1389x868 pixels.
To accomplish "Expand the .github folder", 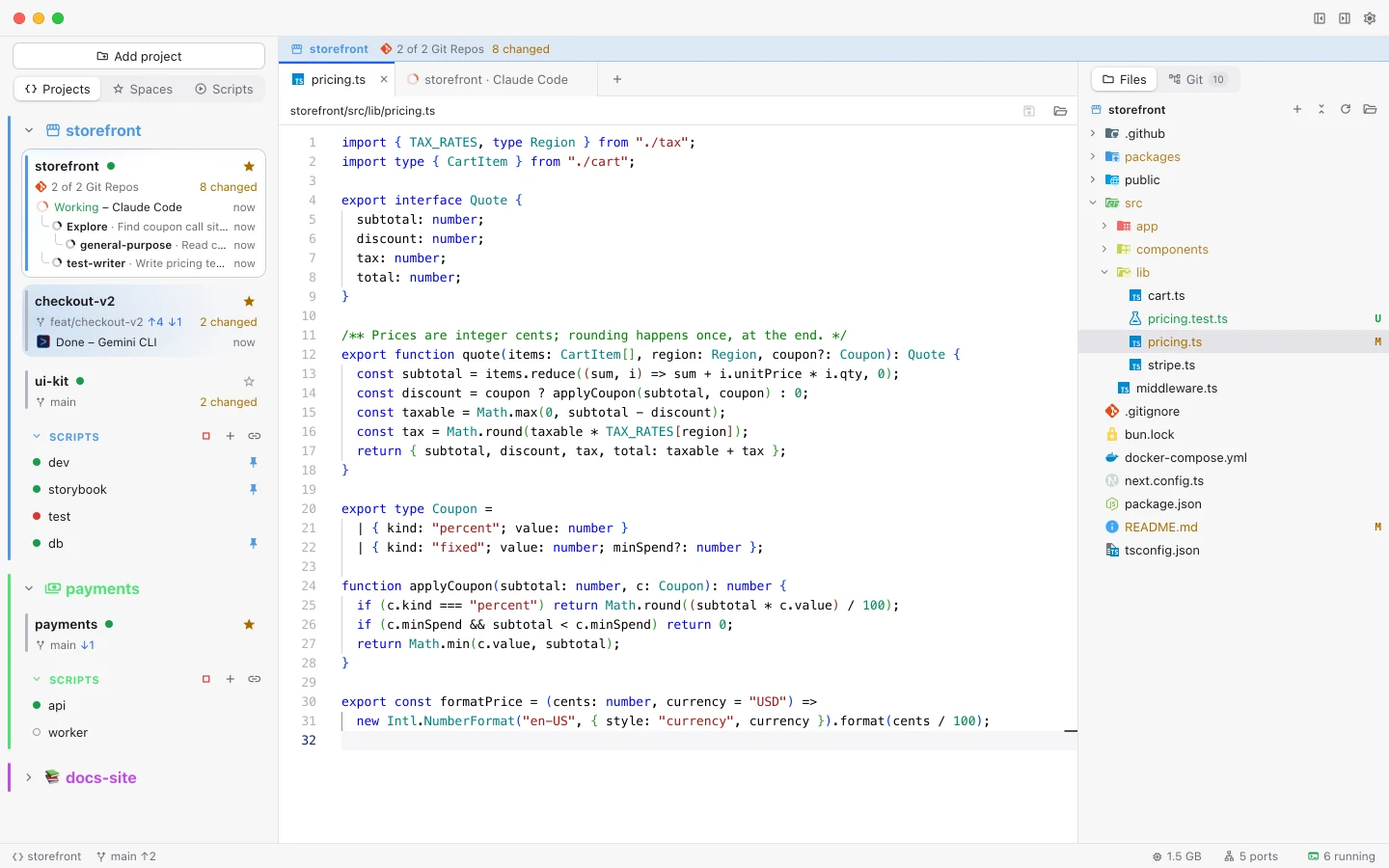I will click(1093, 133).
